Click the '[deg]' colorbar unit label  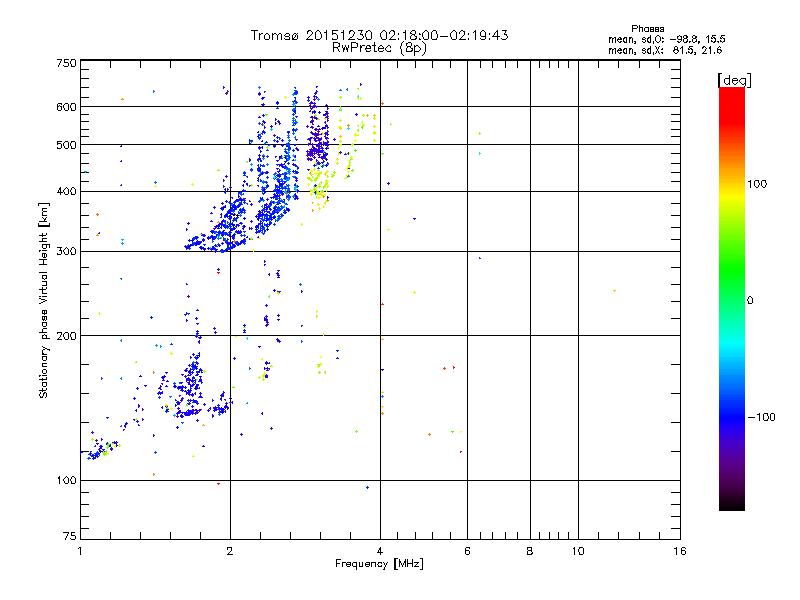click(x=734, y=80)
